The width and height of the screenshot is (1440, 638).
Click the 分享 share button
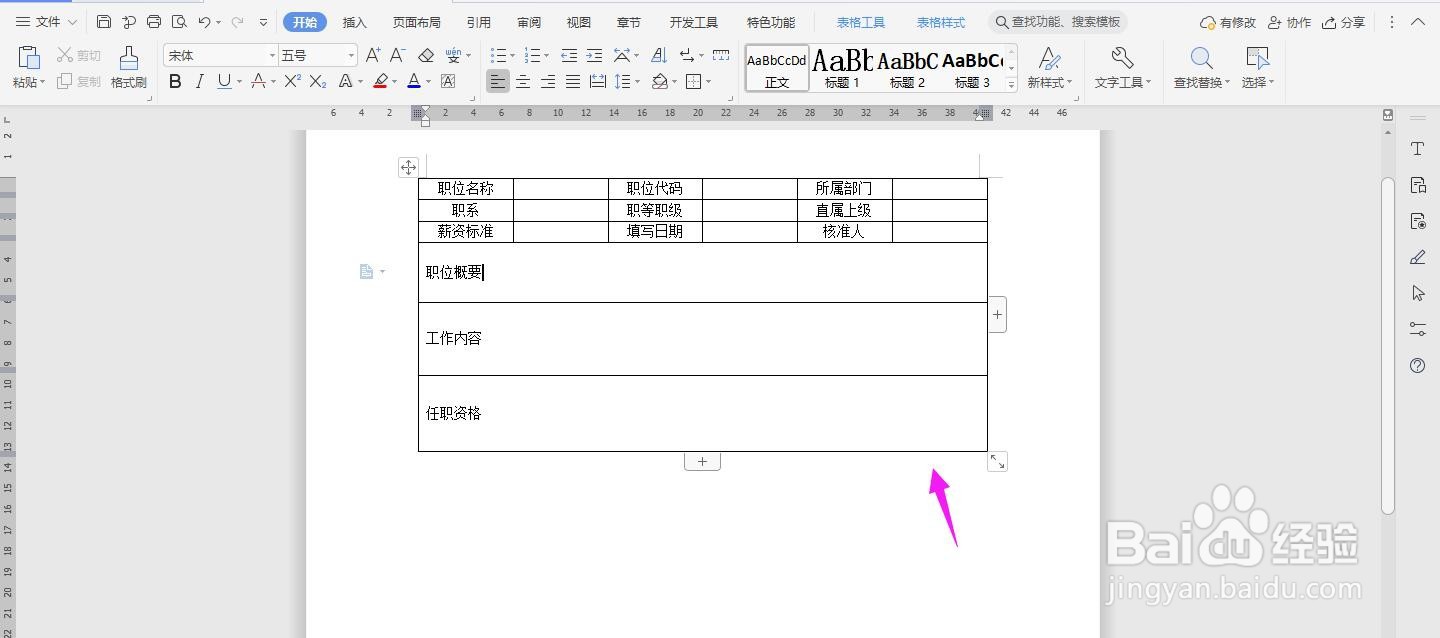pyautogui.click(x=1343, y=22)
